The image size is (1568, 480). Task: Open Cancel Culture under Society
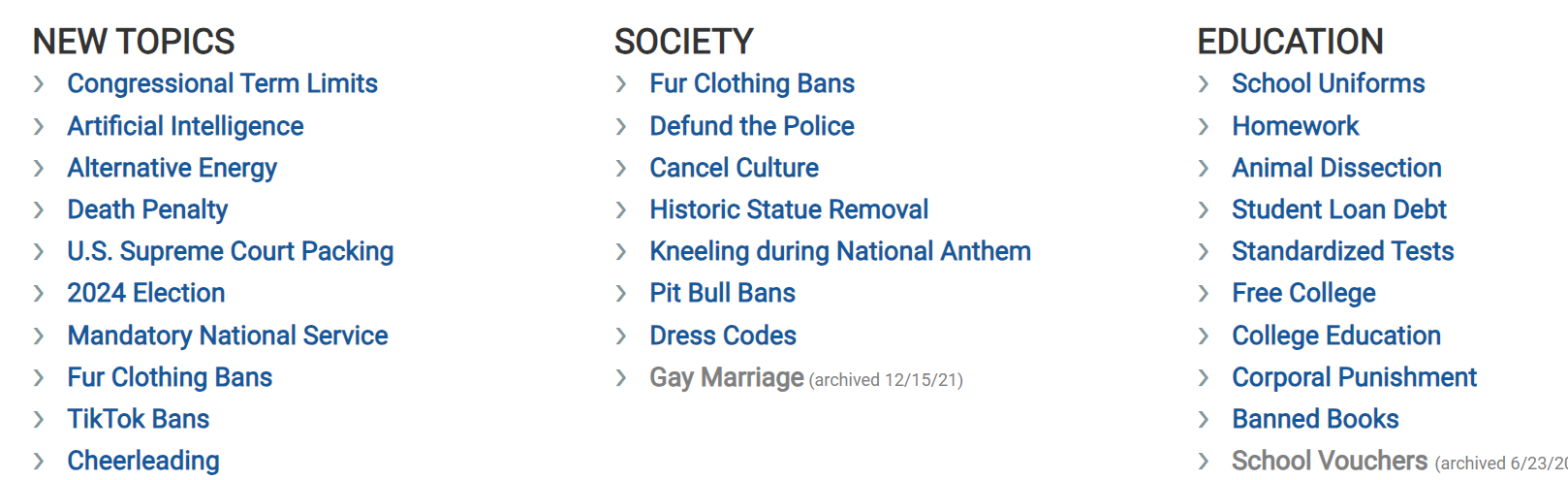735,168
